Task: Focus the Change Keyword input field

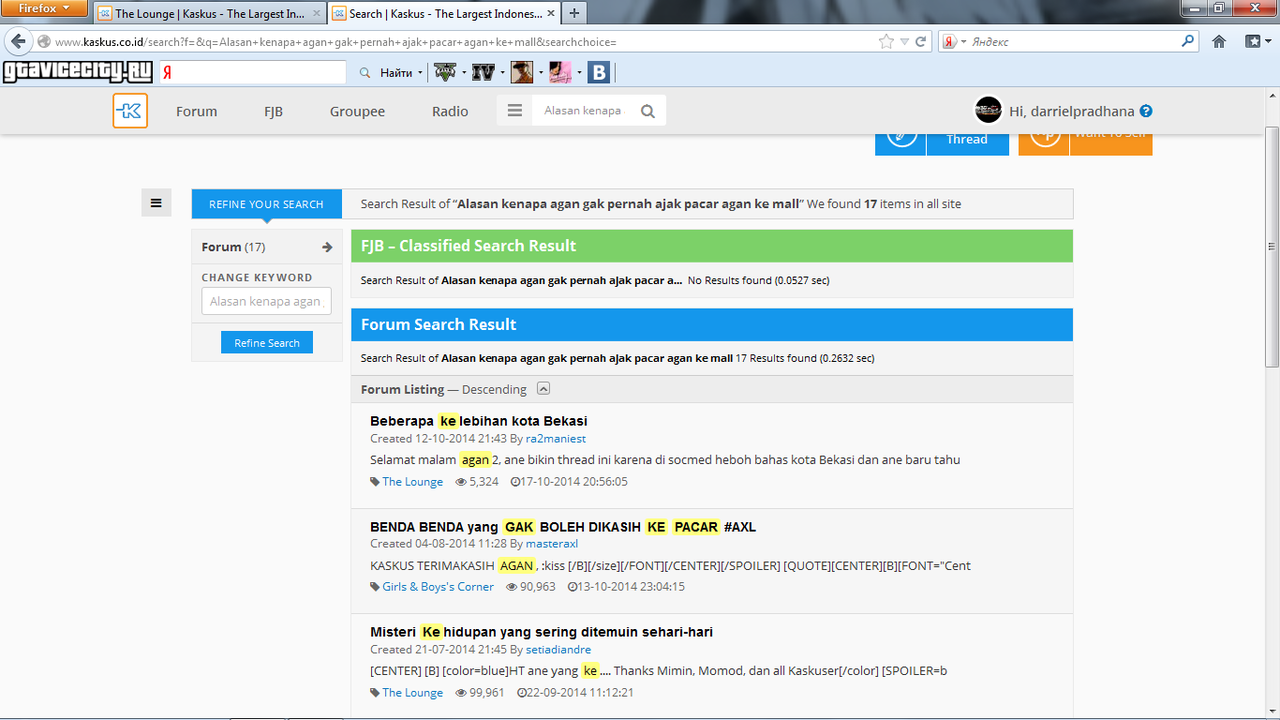Action: (x=266, y=301)
